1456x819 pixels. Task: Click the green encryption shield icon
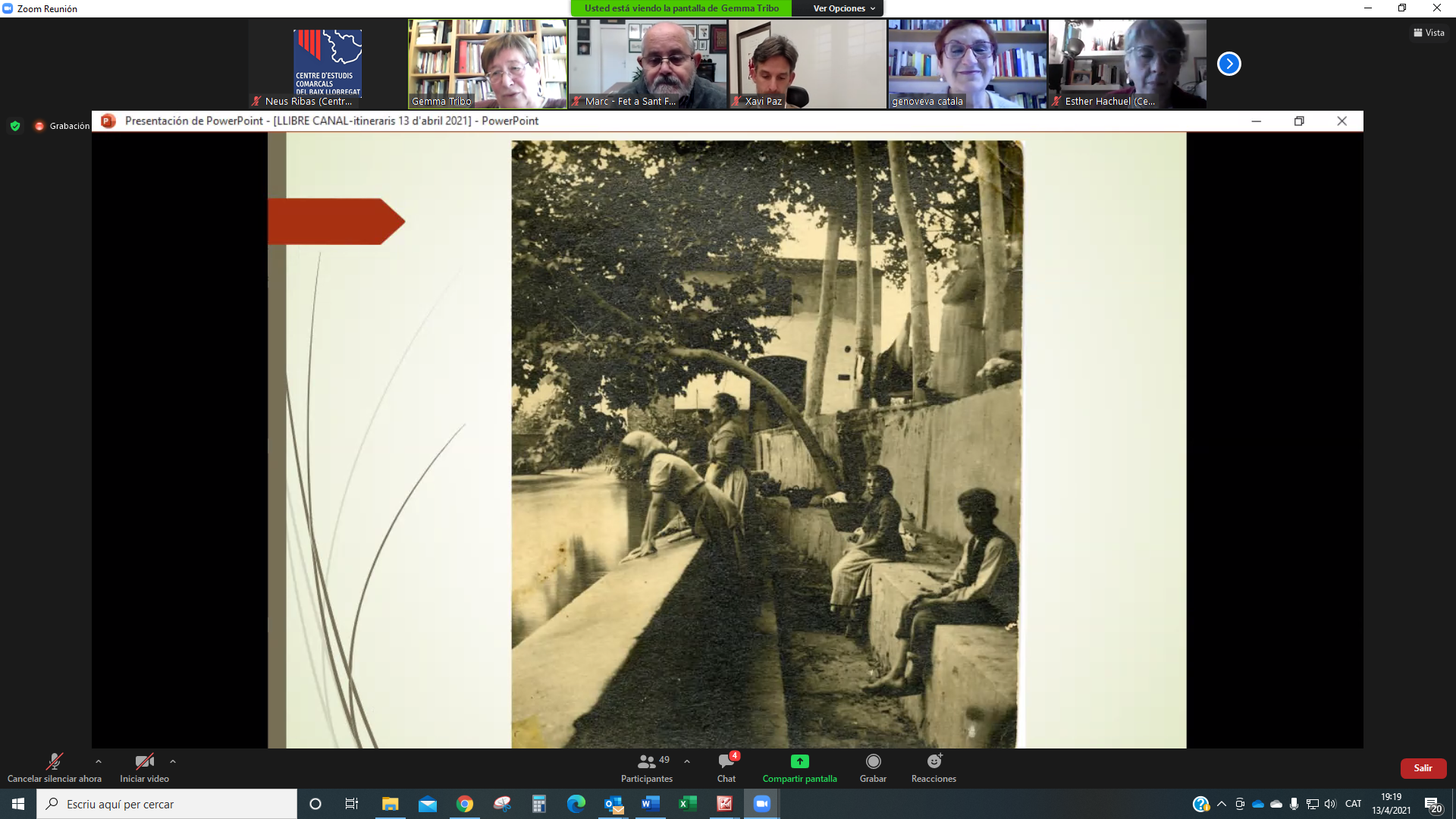click(15, 126)
